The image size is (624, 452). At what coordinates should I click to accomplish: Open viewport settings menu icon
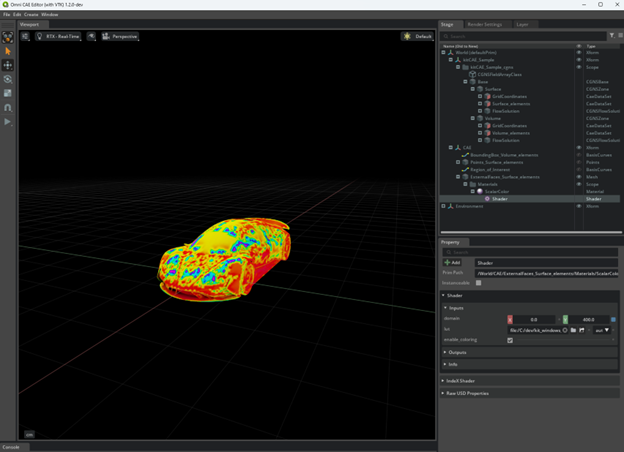click(25, 36)
